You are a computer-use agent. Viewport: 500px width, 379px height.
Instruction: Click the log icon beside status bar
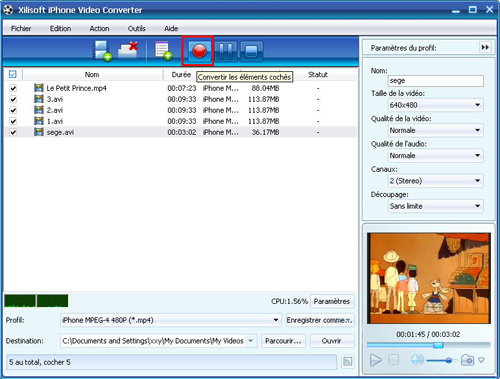[x=347, y=362]
